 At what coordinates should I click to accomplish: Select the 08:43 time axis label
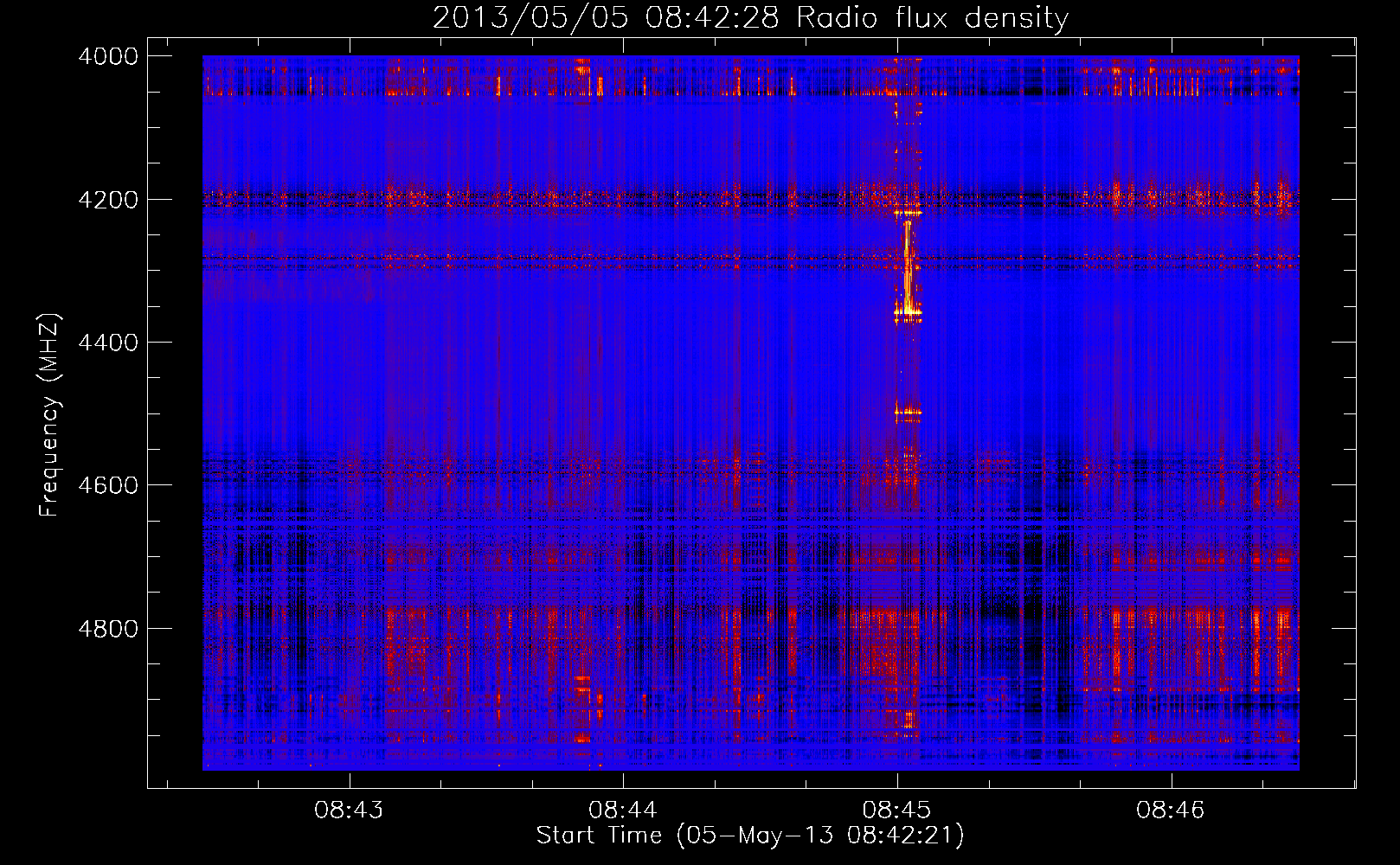(349, 811)
